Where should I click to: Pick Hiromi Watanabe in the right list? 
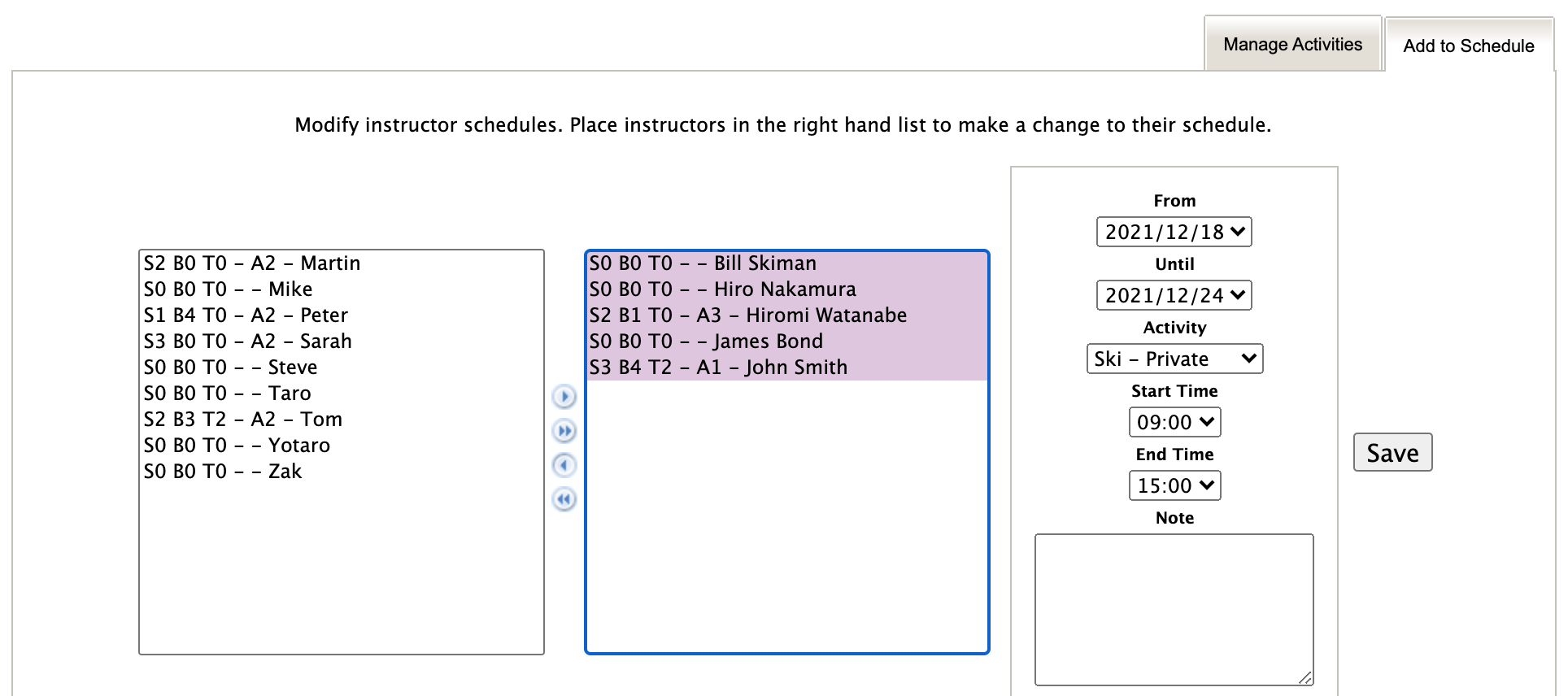[747, 315]
